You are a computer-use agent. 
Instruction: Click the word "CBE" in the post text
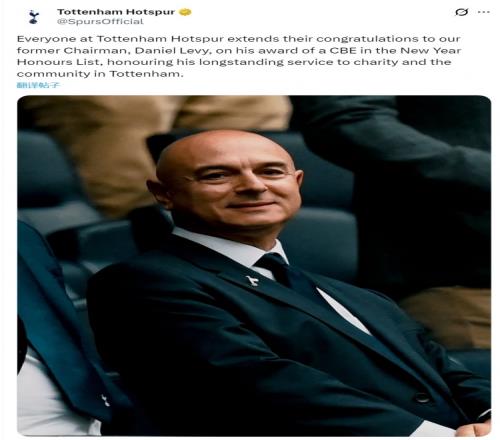(343, 51)
